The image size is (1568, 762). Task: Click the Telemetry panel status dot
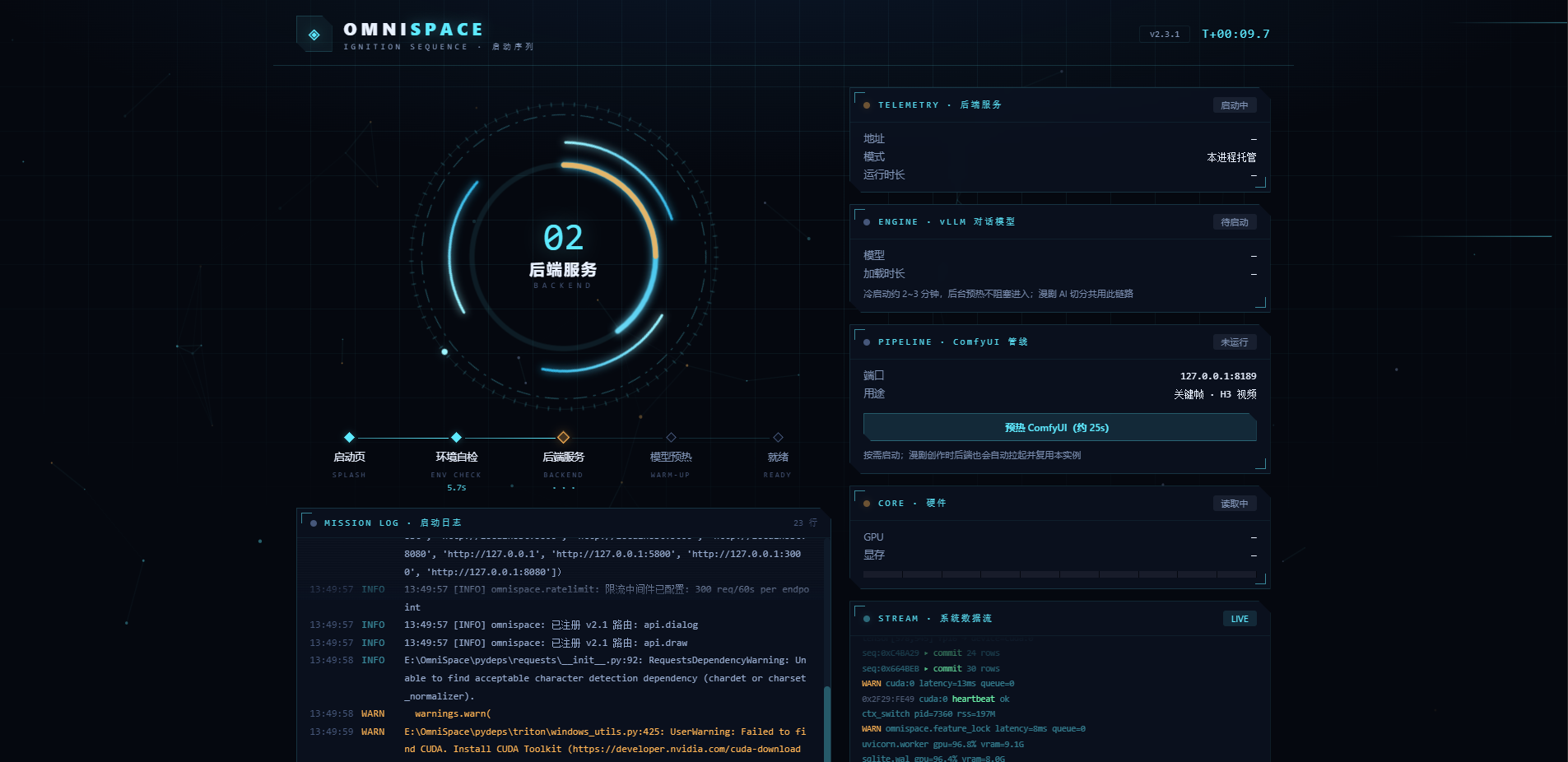pos(867,105)
